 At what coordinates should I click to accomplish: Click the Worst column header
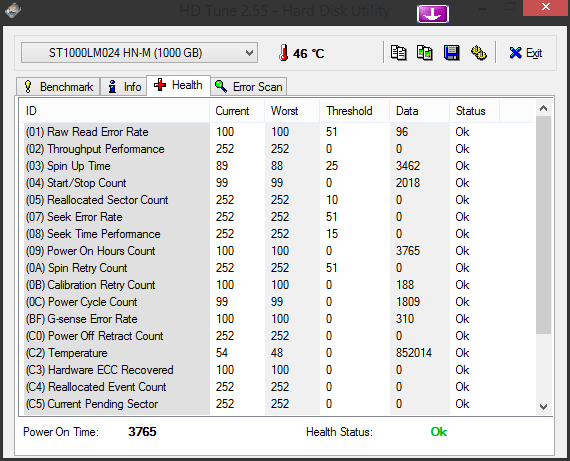click(292, 111)
